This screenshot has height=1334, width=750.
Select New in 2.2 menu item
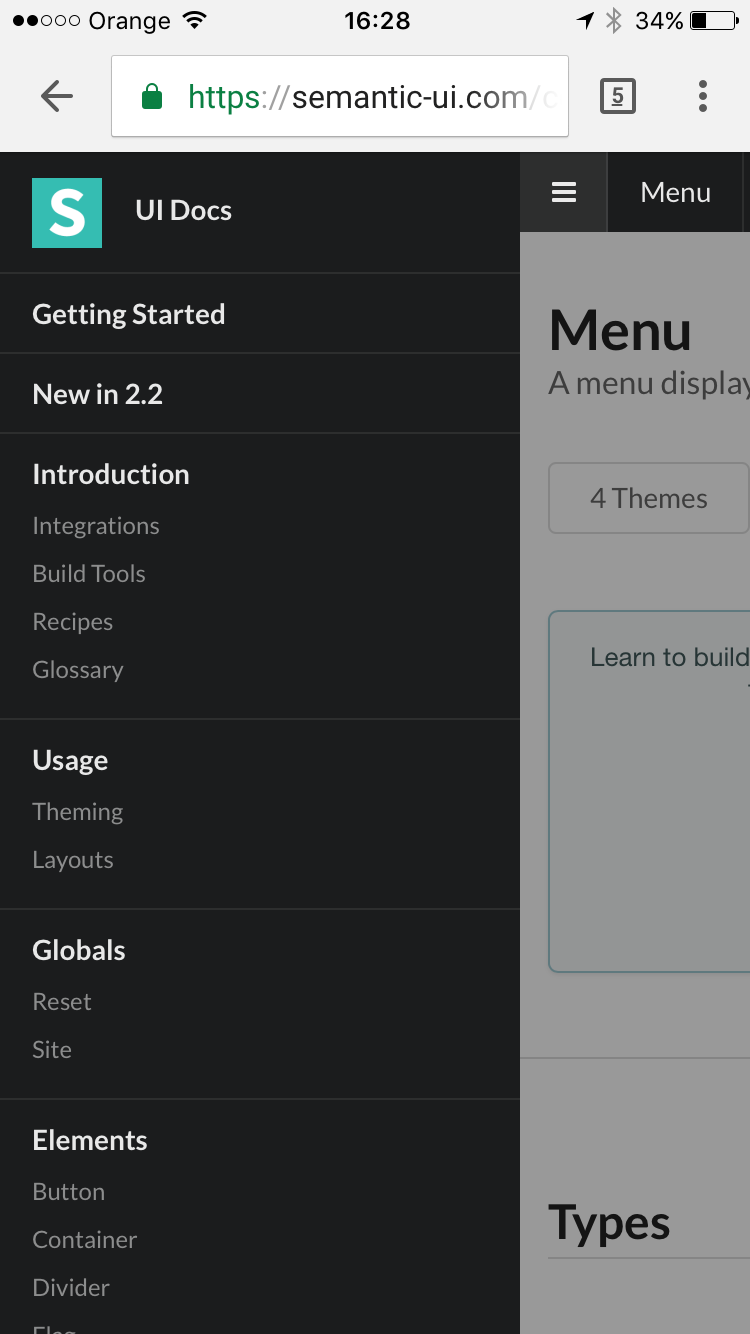98,394
